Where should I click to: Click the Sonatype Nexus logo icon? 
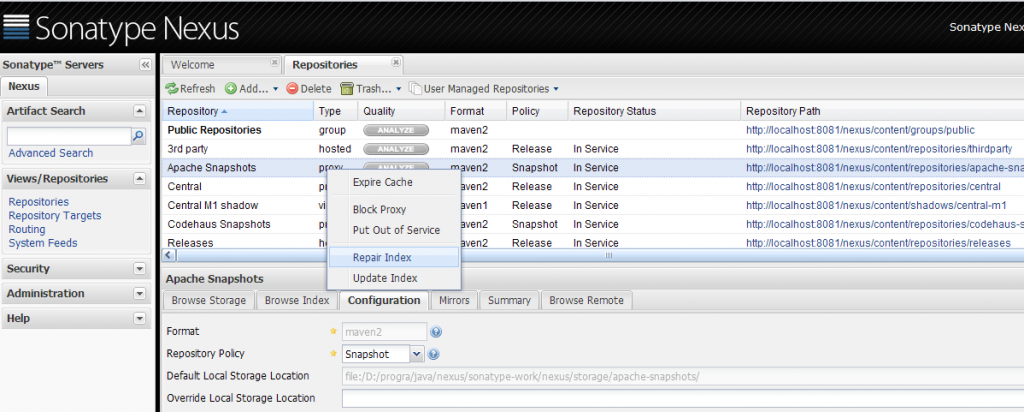point(16,27)
